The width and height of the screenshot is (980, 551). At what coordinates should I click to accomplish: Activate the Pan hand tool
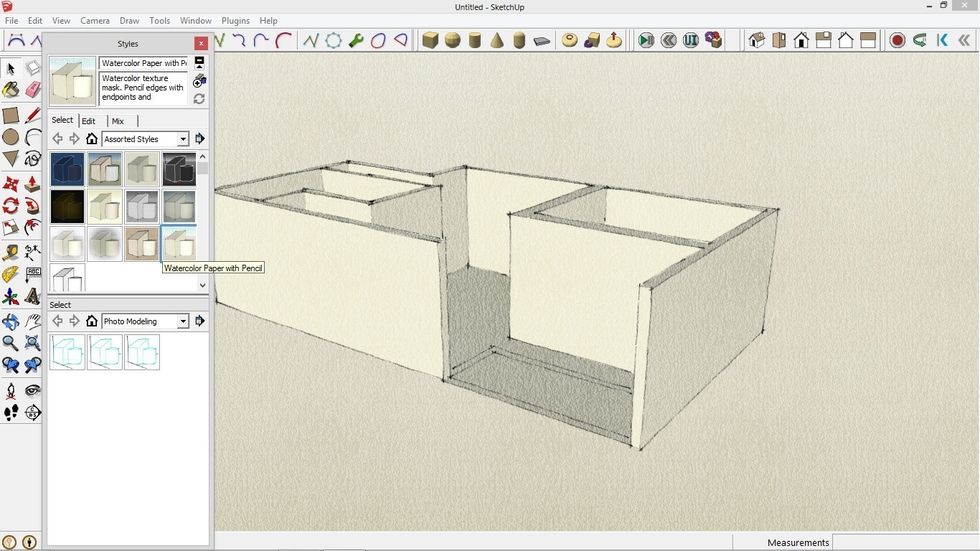[x=32, y=322]
